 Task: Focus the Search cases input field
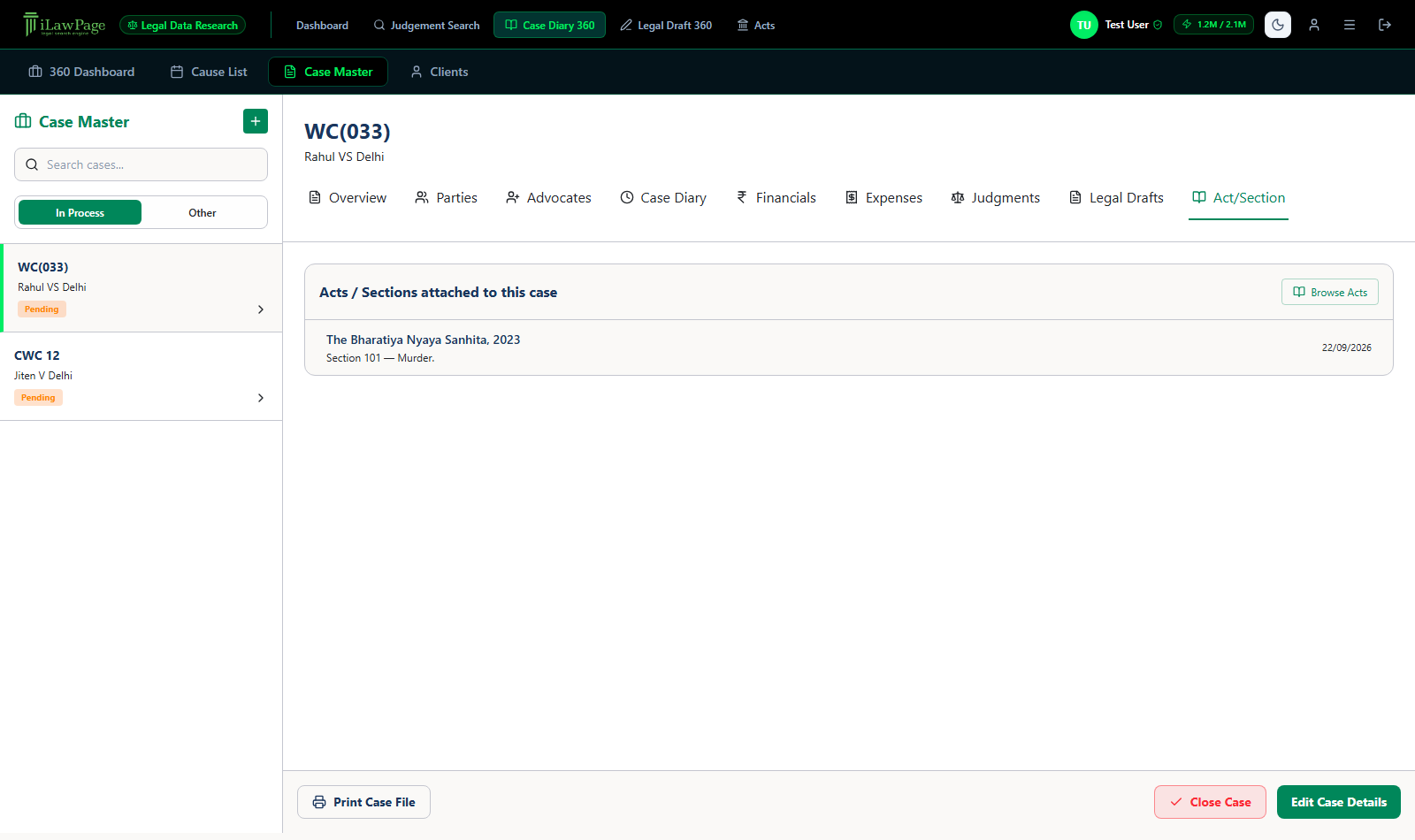(141, 164)
